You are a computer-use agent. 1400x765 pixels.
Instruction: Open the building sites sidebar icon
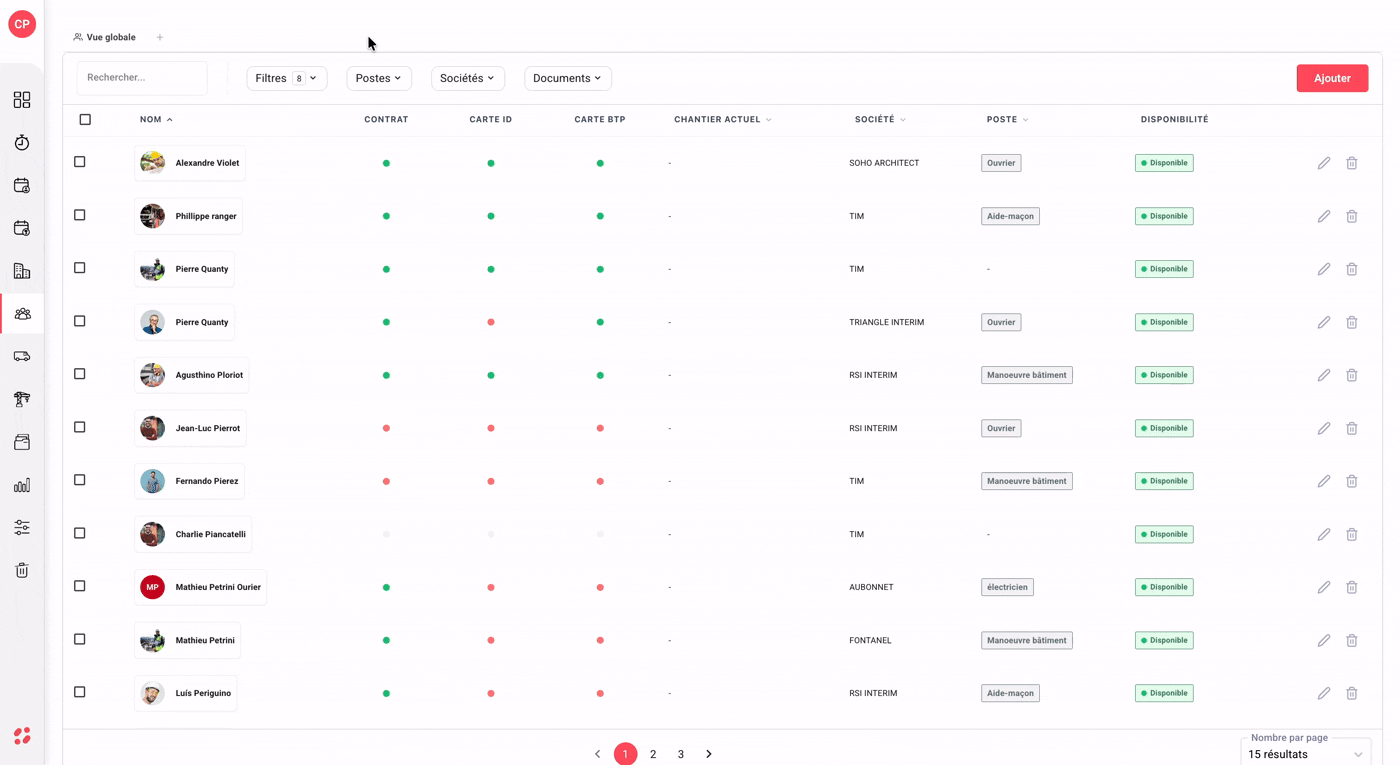pyautogui.click(x=22, y=271)
